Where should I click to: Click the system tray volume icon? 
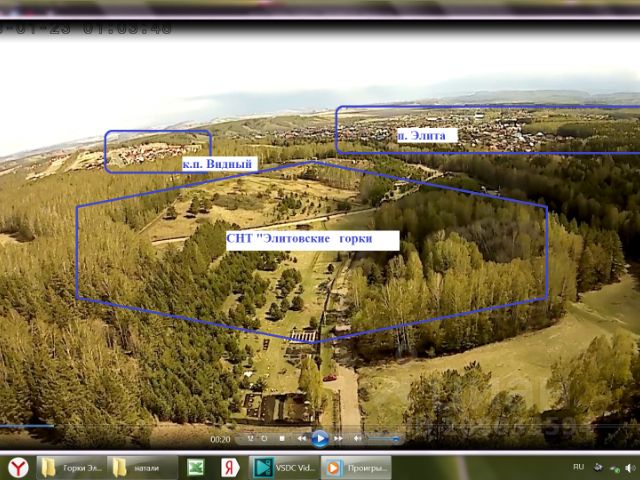pyautogui.click(x=630, y=468)
